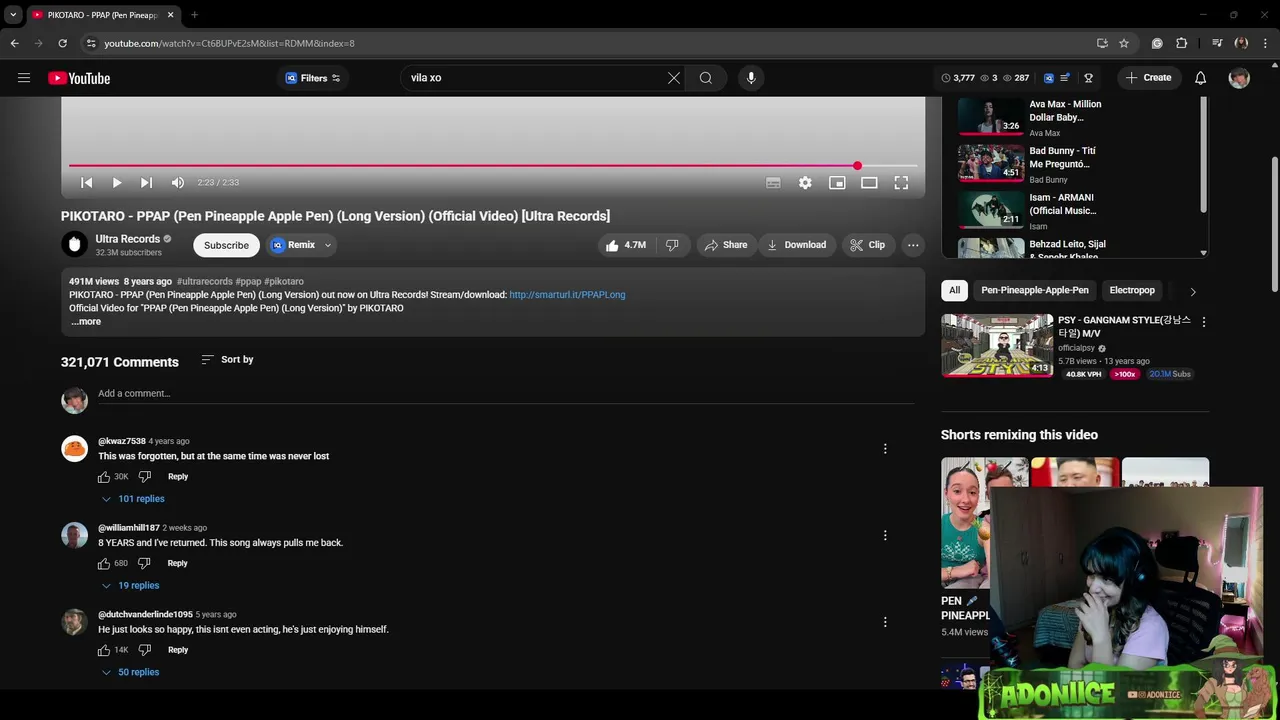The image size is (1280, 720).
Task: Open the Filters button next to search
Action: click(313, 78)
